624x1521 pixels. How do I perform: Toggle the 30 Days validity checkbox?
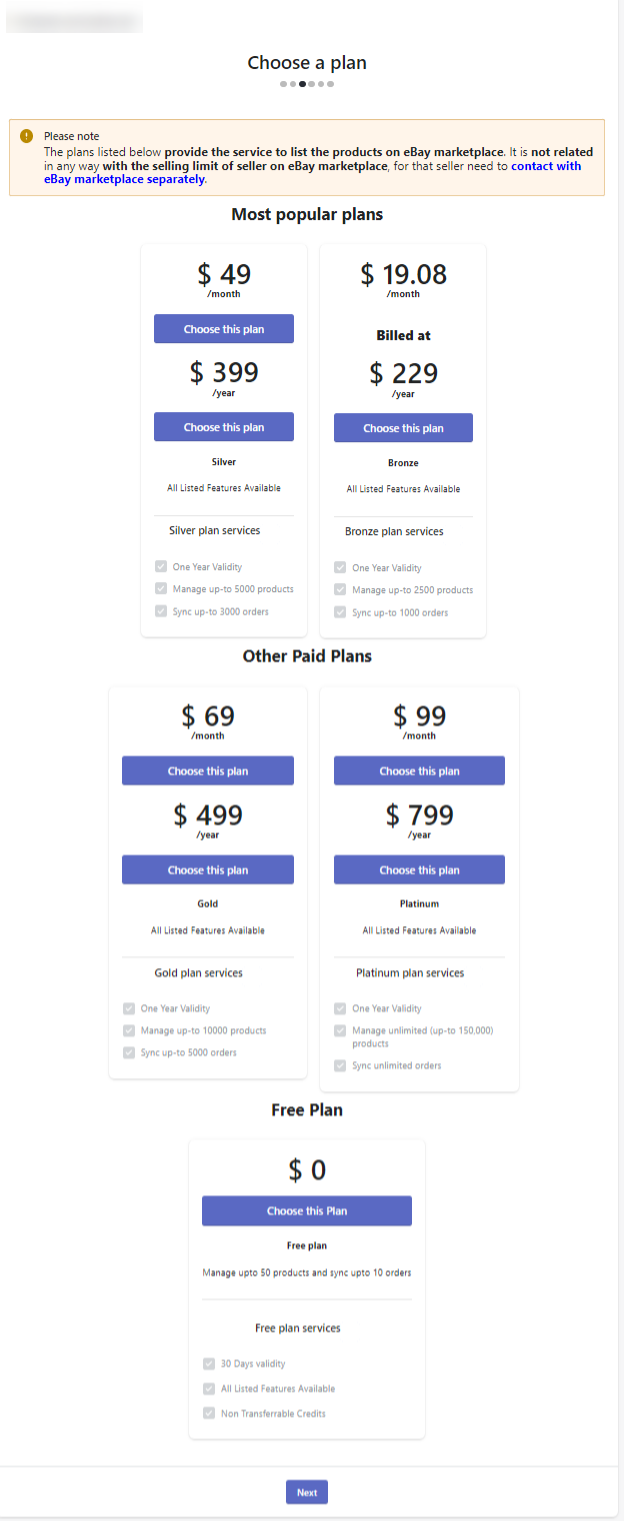(x=208, y=1363)
